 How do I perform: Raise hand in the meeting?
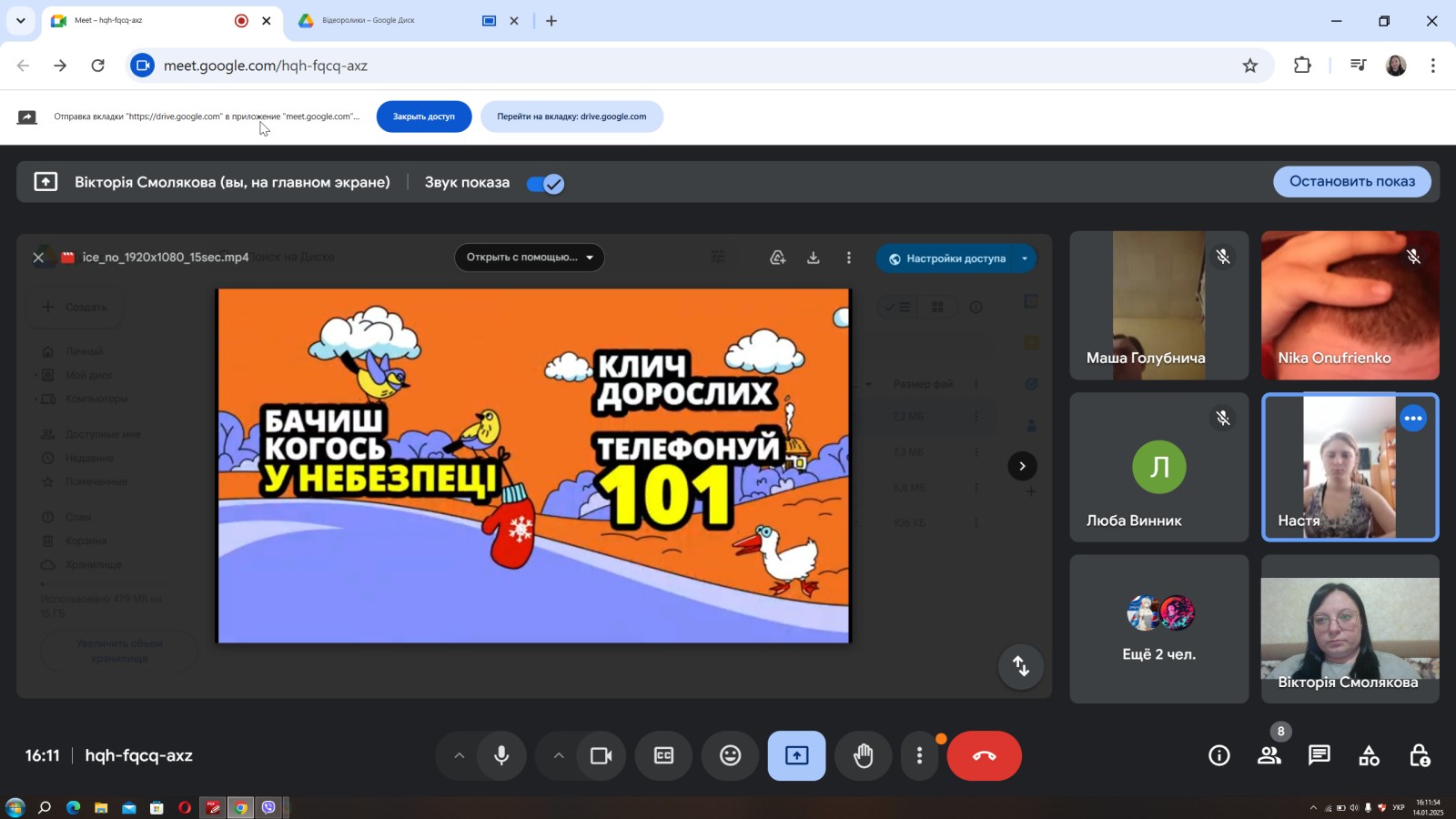coord(863,755)
